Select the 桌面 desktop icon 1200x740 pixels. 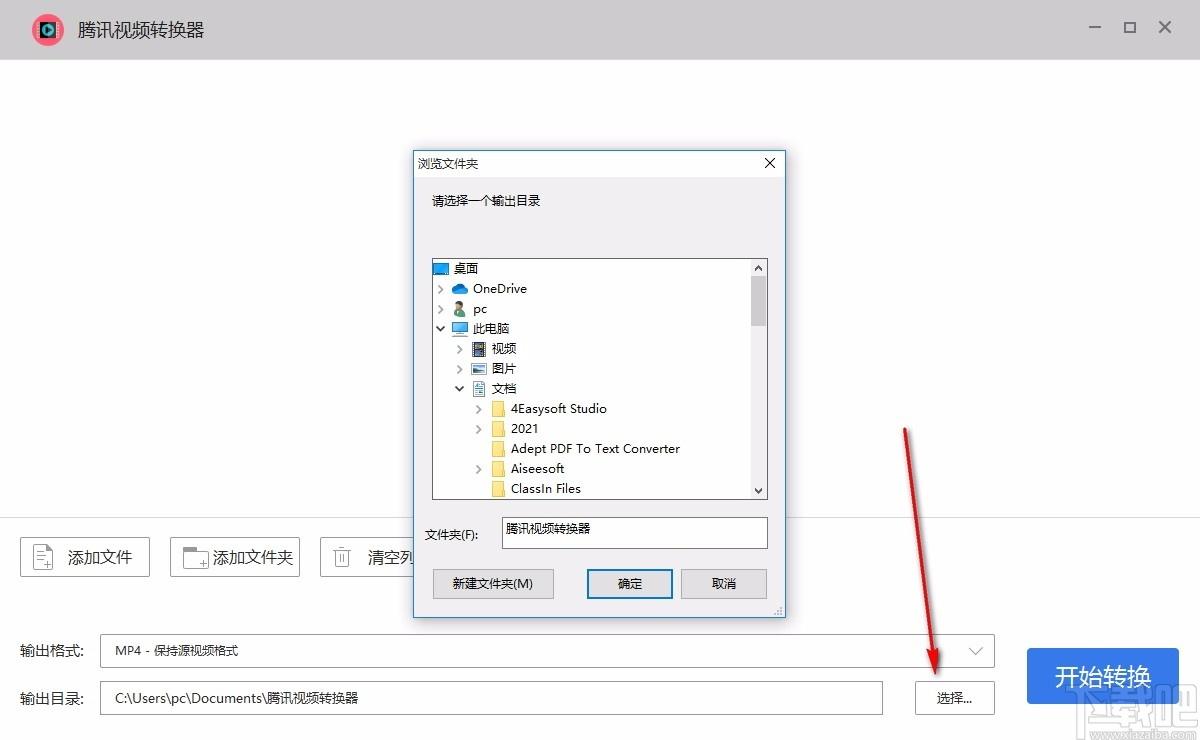pos(441,268)
